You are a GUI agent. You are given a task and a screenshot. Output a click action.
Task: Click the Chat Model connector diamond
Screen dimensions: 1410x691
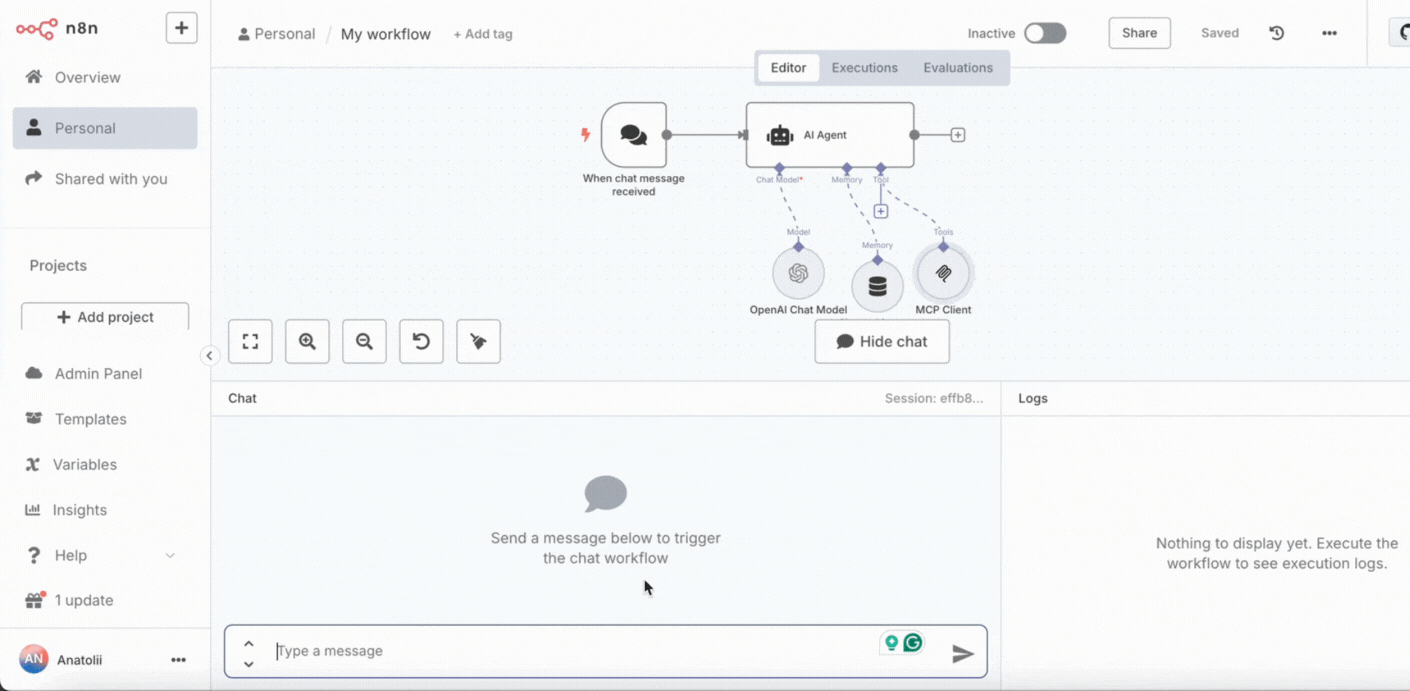(779, 168)
